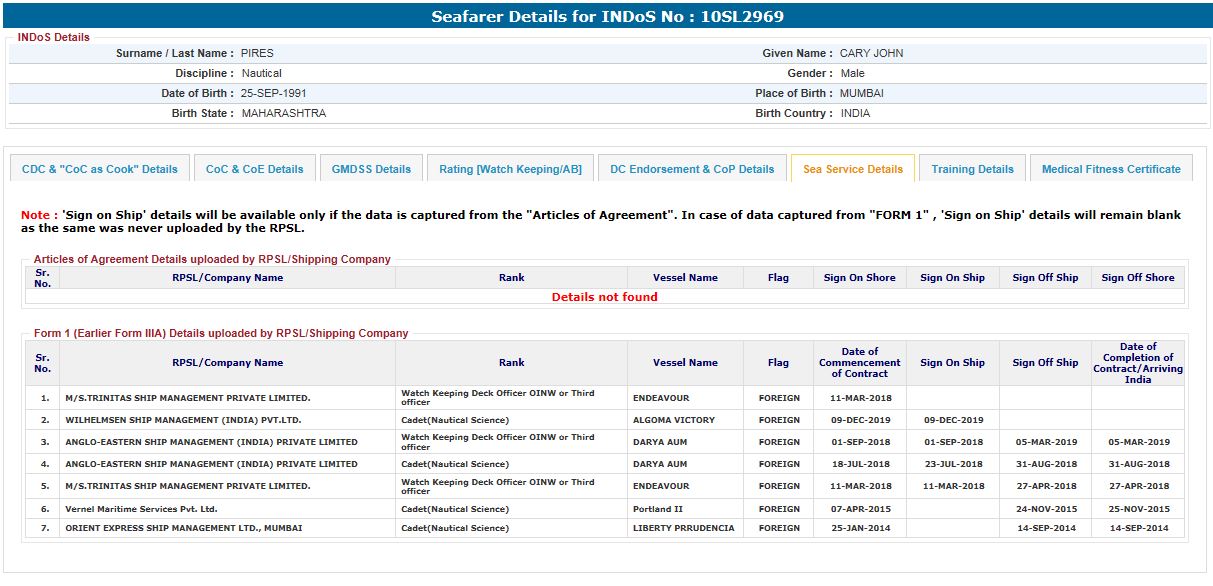Screen dimensions: 1213x586
Task: Click the ORIENT EXPRESS SHIP MANAGEMENT company cell
Action: pos(183,528)
